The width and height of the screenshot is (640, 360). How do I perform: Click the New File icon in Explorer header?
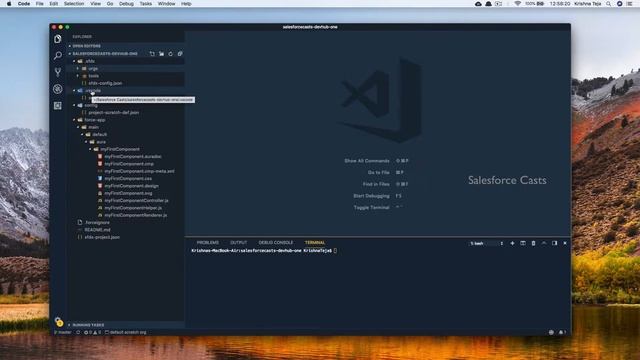point(152,53)
